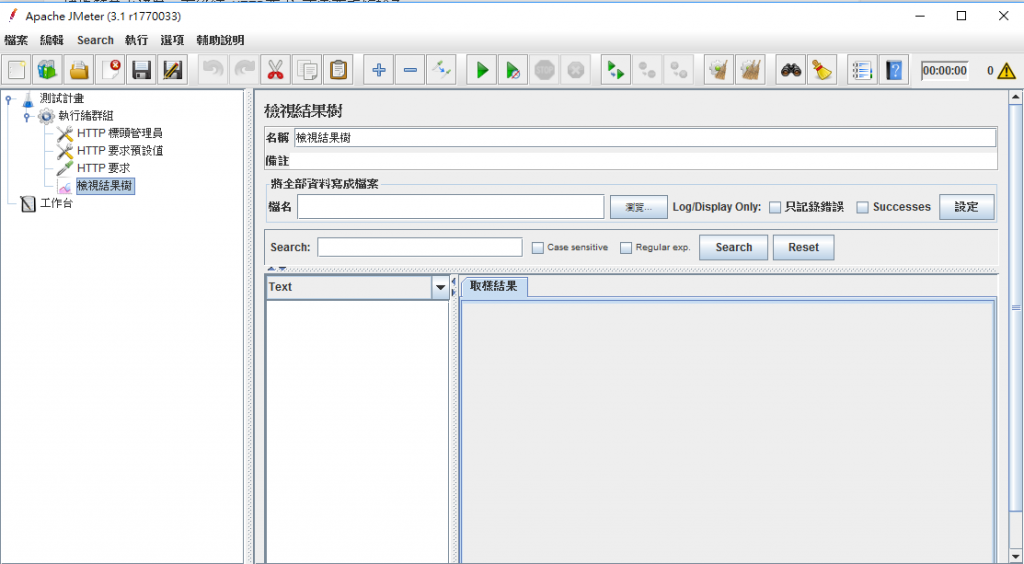Click the Redo arrow icon
Viewport: 1024px width, 564px height.
coord(244,70)
